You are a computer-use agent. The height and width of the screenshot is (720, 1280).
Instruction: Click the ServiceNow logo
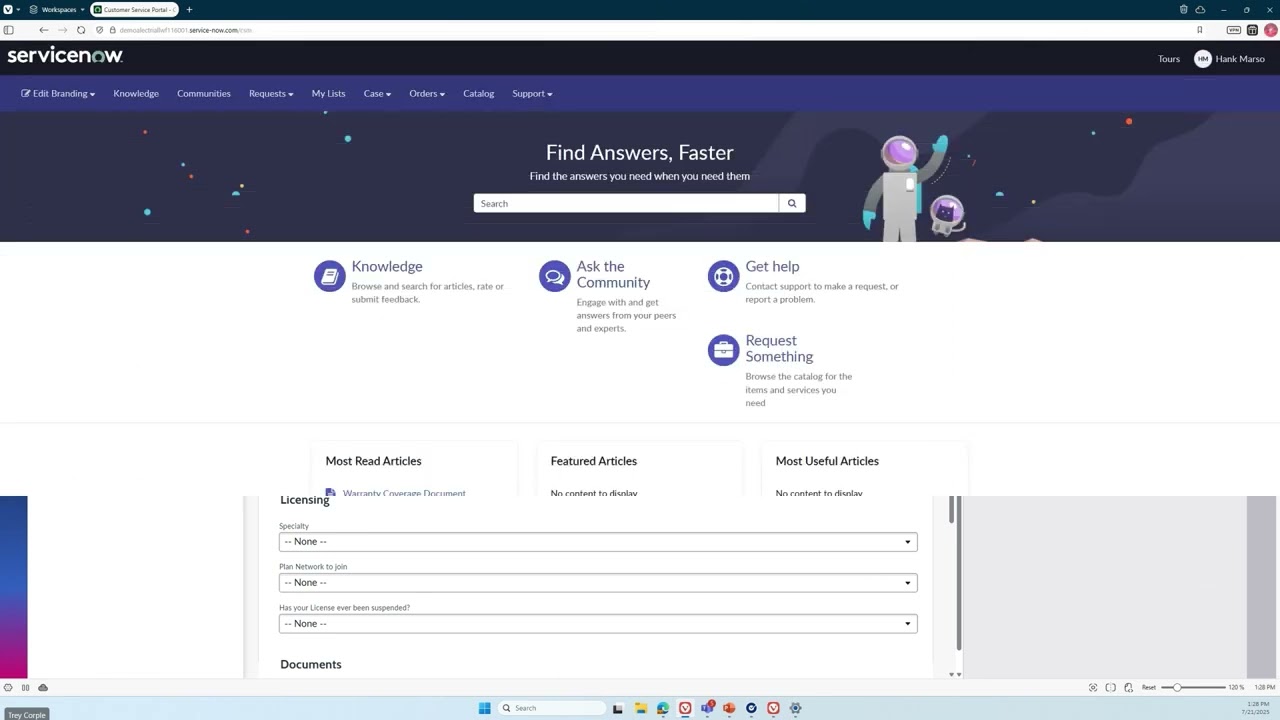pyautogui.click(x=64, y=56)
